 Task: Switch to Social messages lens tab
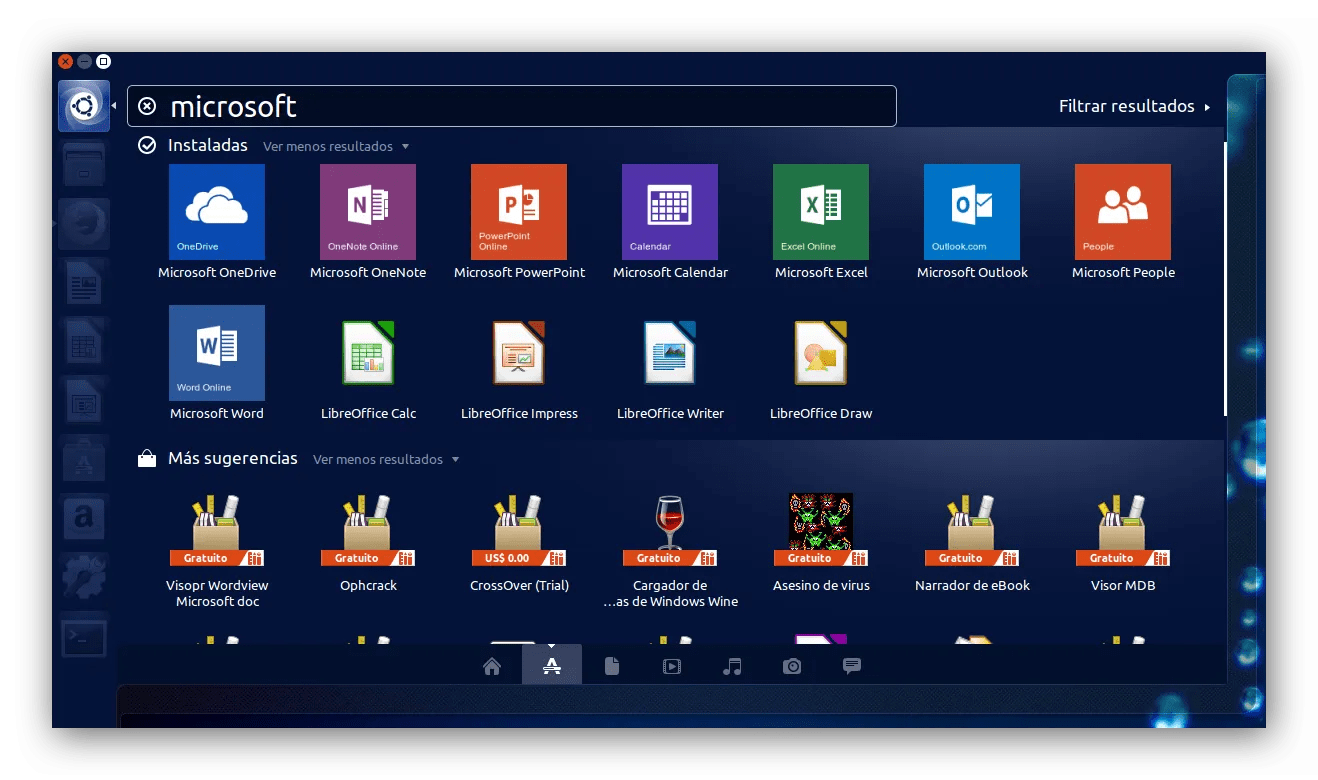tap(852, 666)
